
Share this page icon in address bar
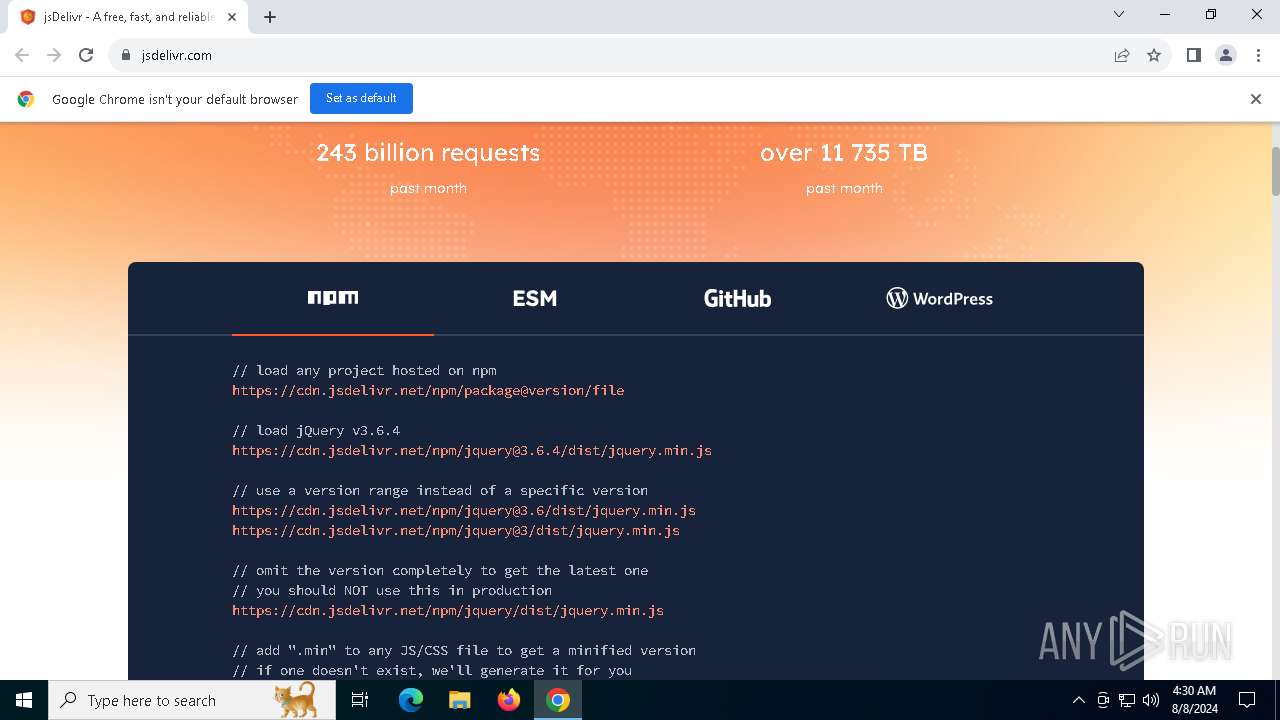point(1122,55)
